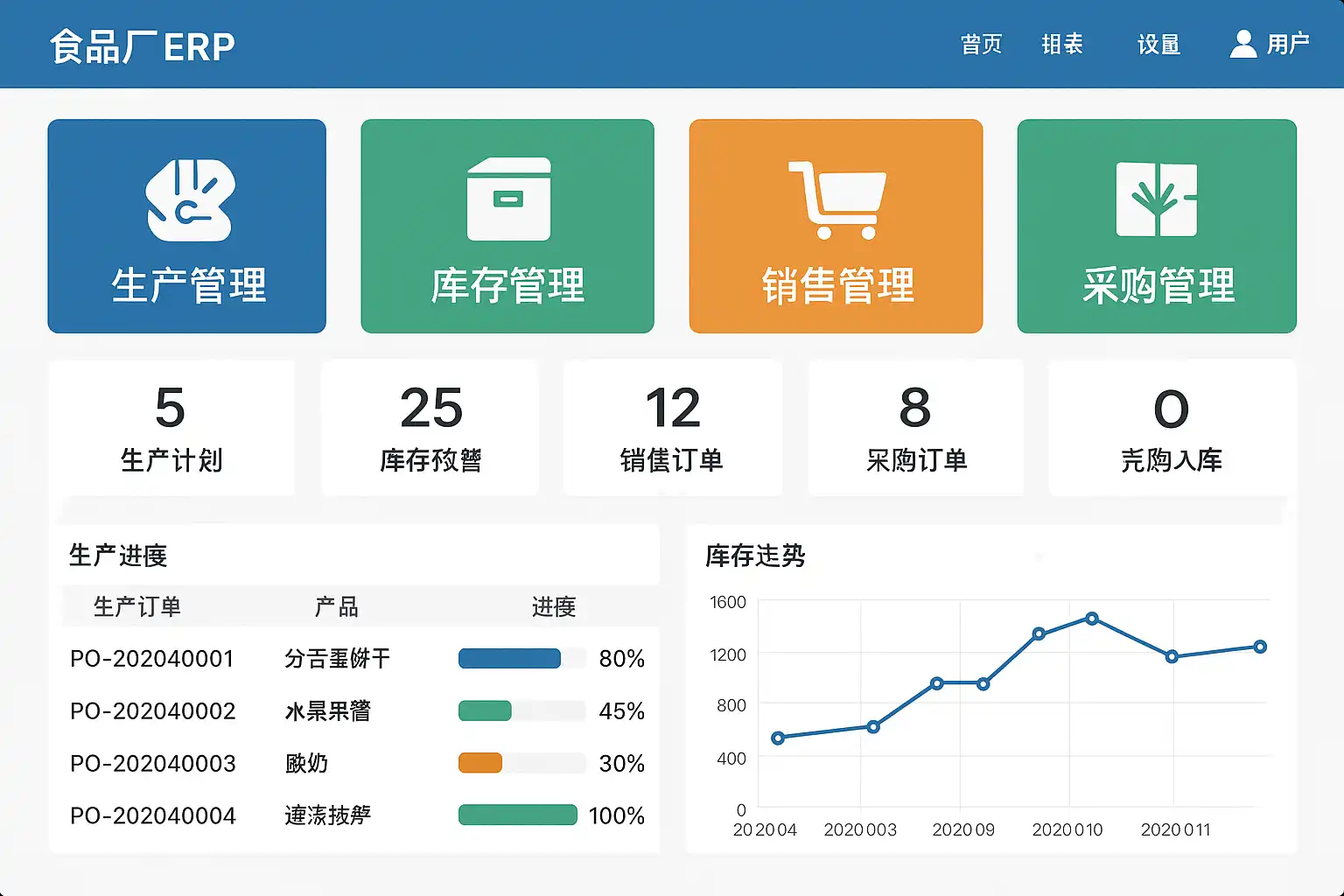The height and width of the screenshot is (896, 1344).
Task: Click the 100% full green progress bar
Action: 518,815
